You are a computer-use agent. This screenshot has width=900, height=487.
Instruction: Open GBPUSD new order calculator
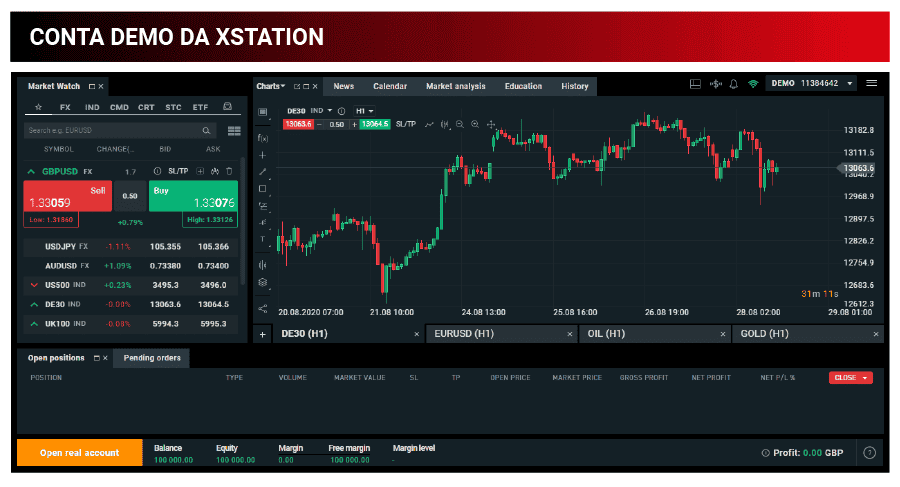click(x=200, y=171)
